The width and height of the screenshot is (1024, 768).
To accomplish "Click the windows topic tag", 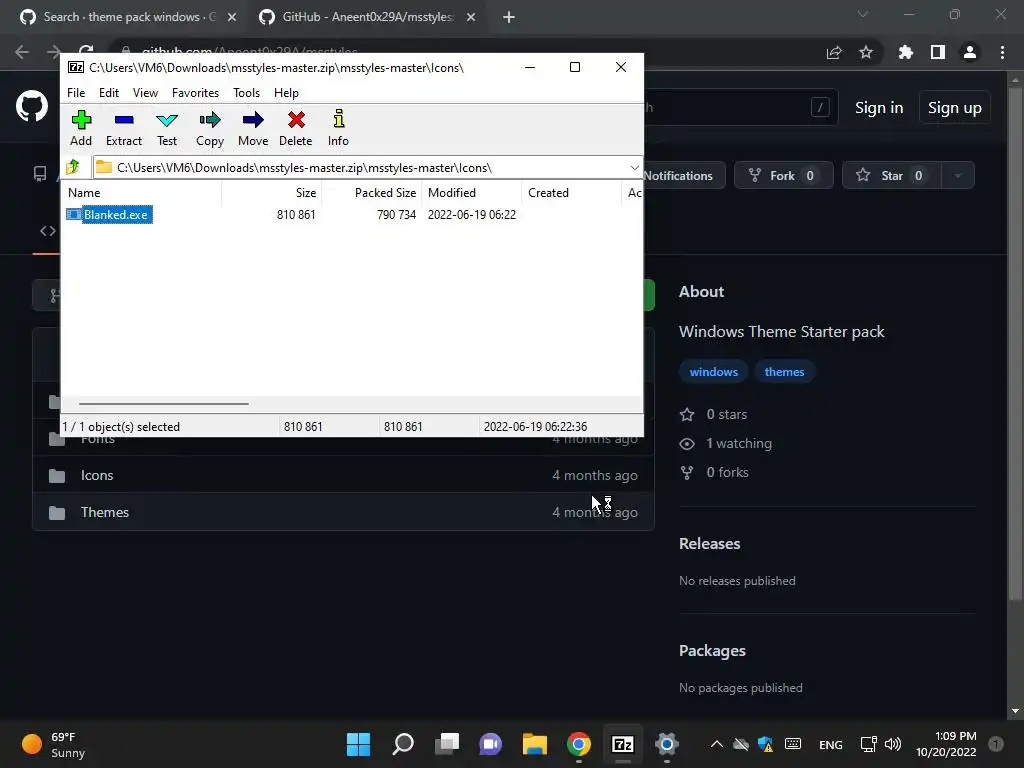I will click(714, 372).
